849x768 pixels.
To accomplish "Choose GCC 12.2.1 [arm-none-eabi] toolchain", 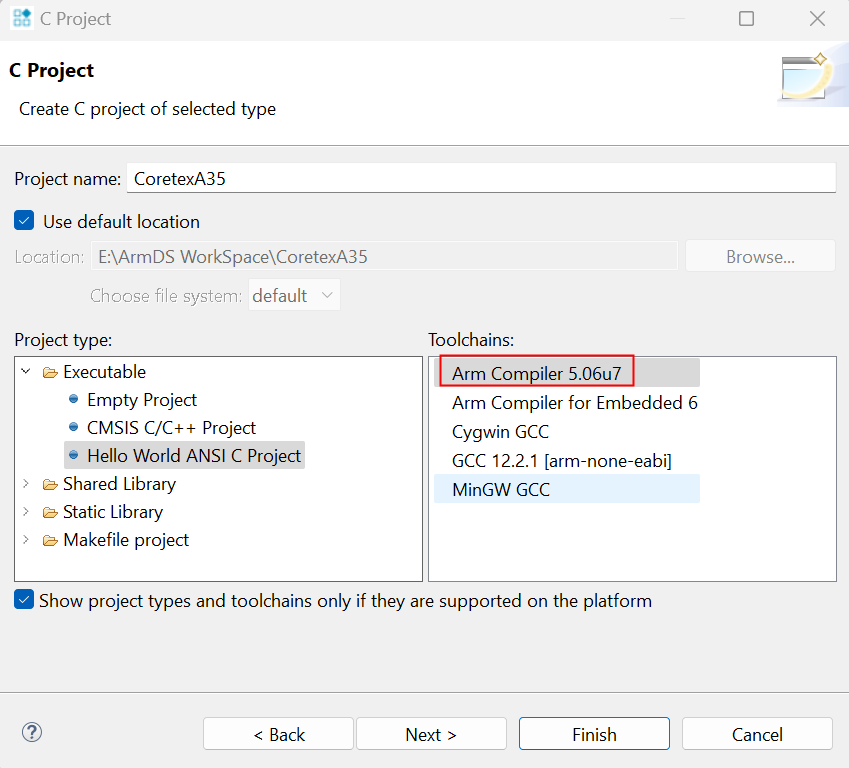I will click(x=561, y=461).
